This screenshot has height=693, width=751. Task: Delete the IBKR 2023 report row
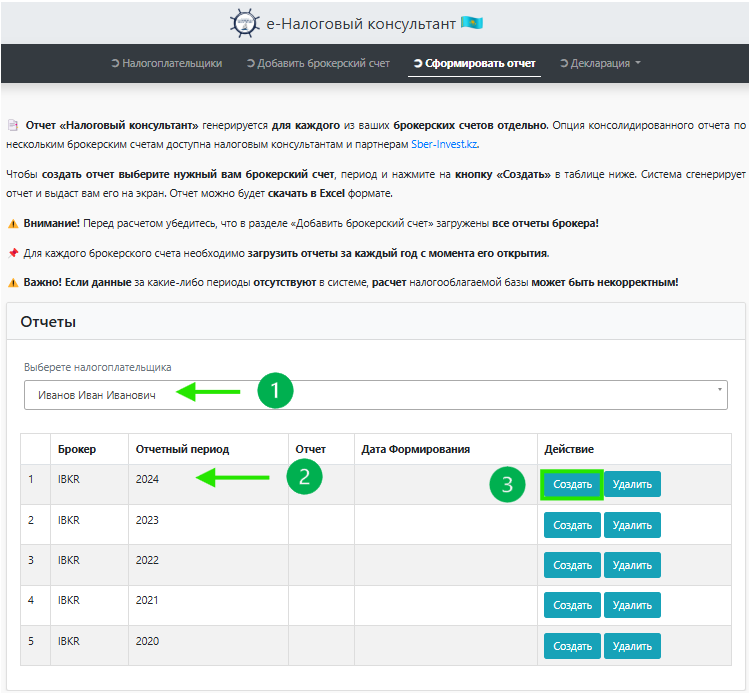[632, 525]
